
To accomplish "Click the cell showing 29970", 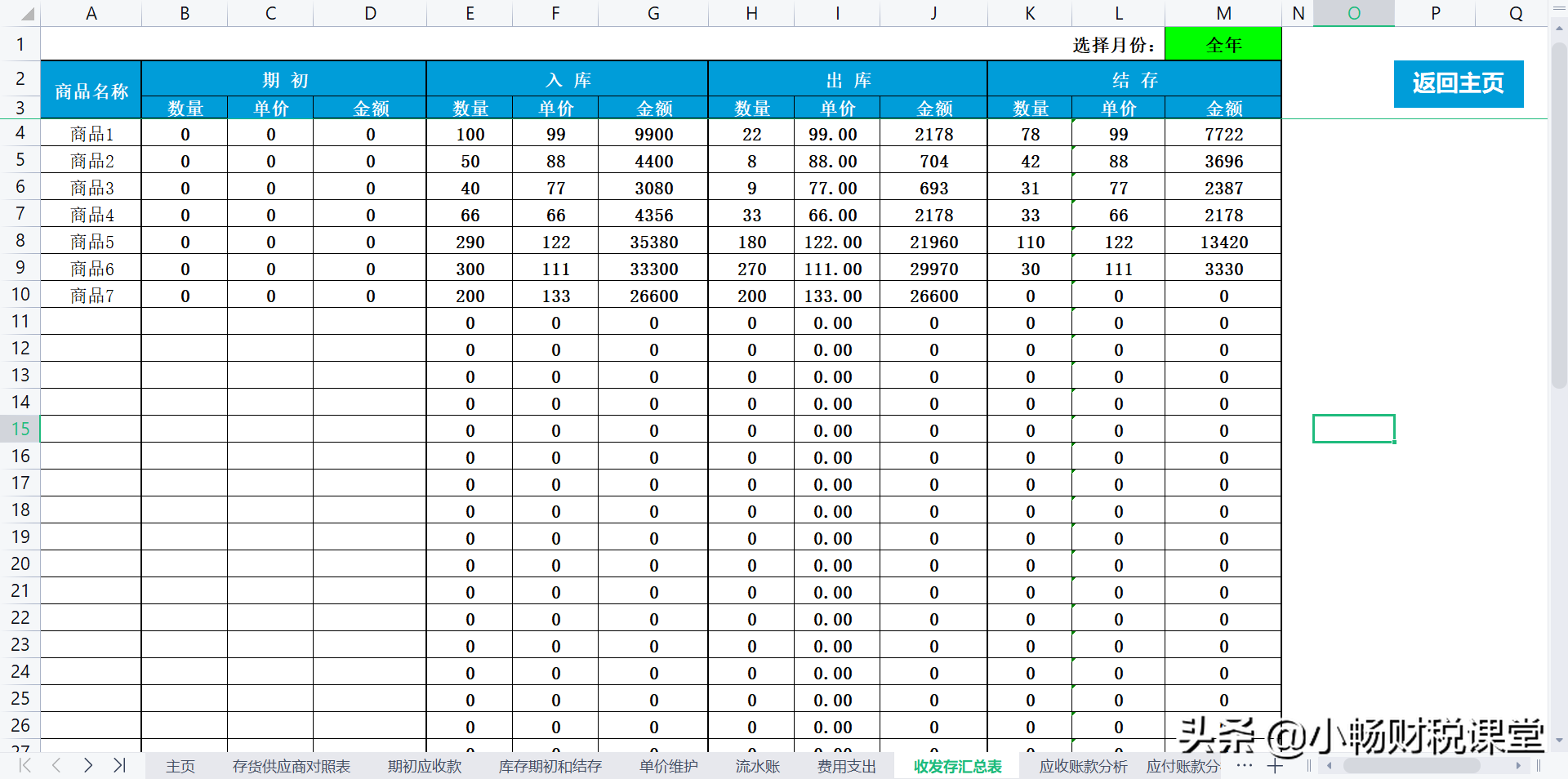I will [x=933, y=268].
